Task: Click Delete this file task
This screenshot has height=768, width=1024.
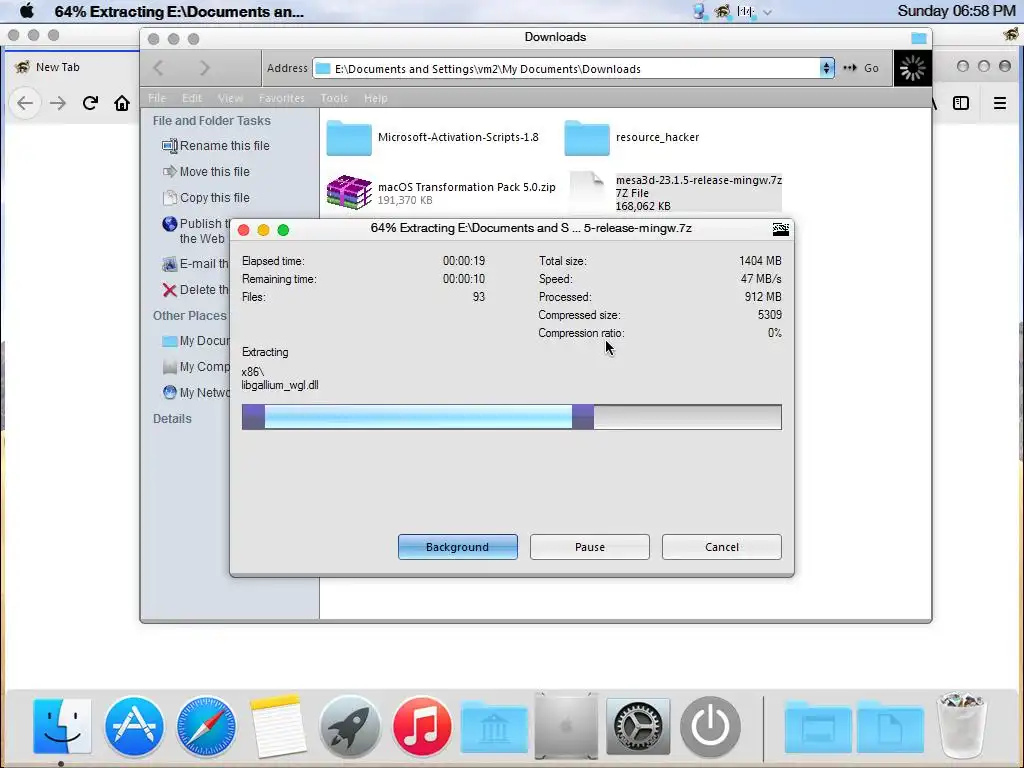Action: tap(196, 289)
